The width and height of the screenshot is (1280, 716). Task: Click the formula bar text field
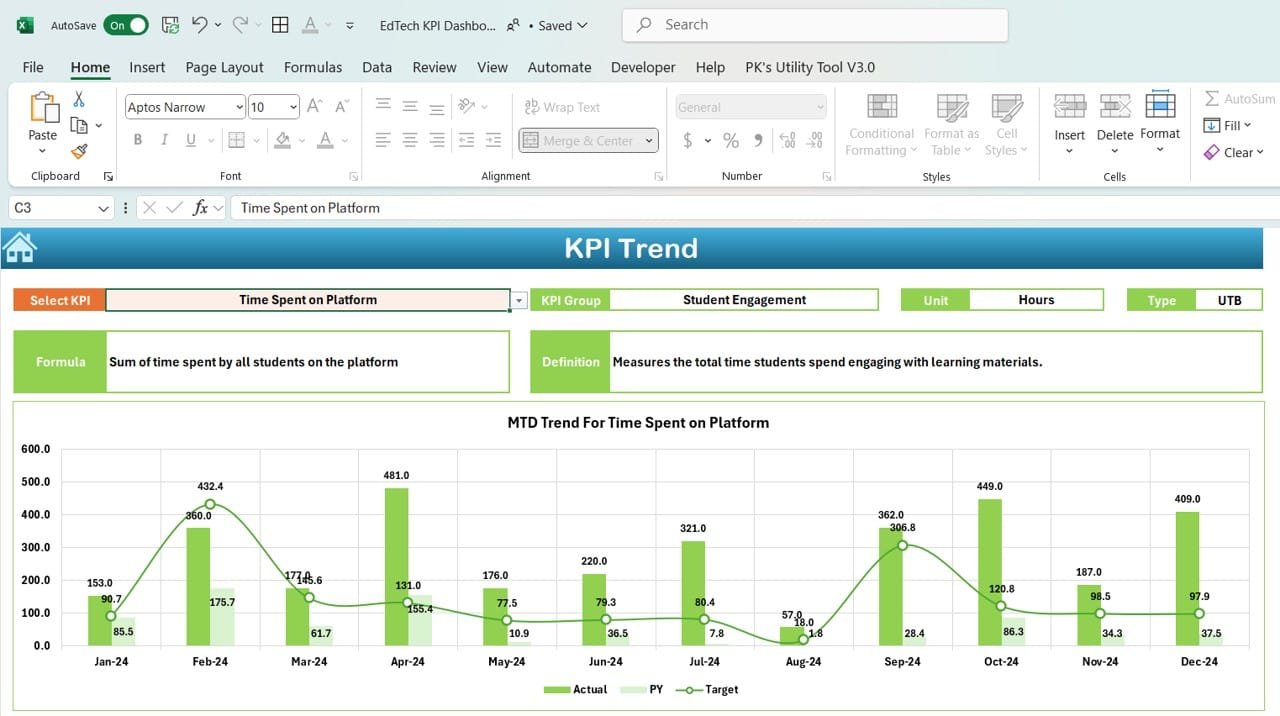755,208
